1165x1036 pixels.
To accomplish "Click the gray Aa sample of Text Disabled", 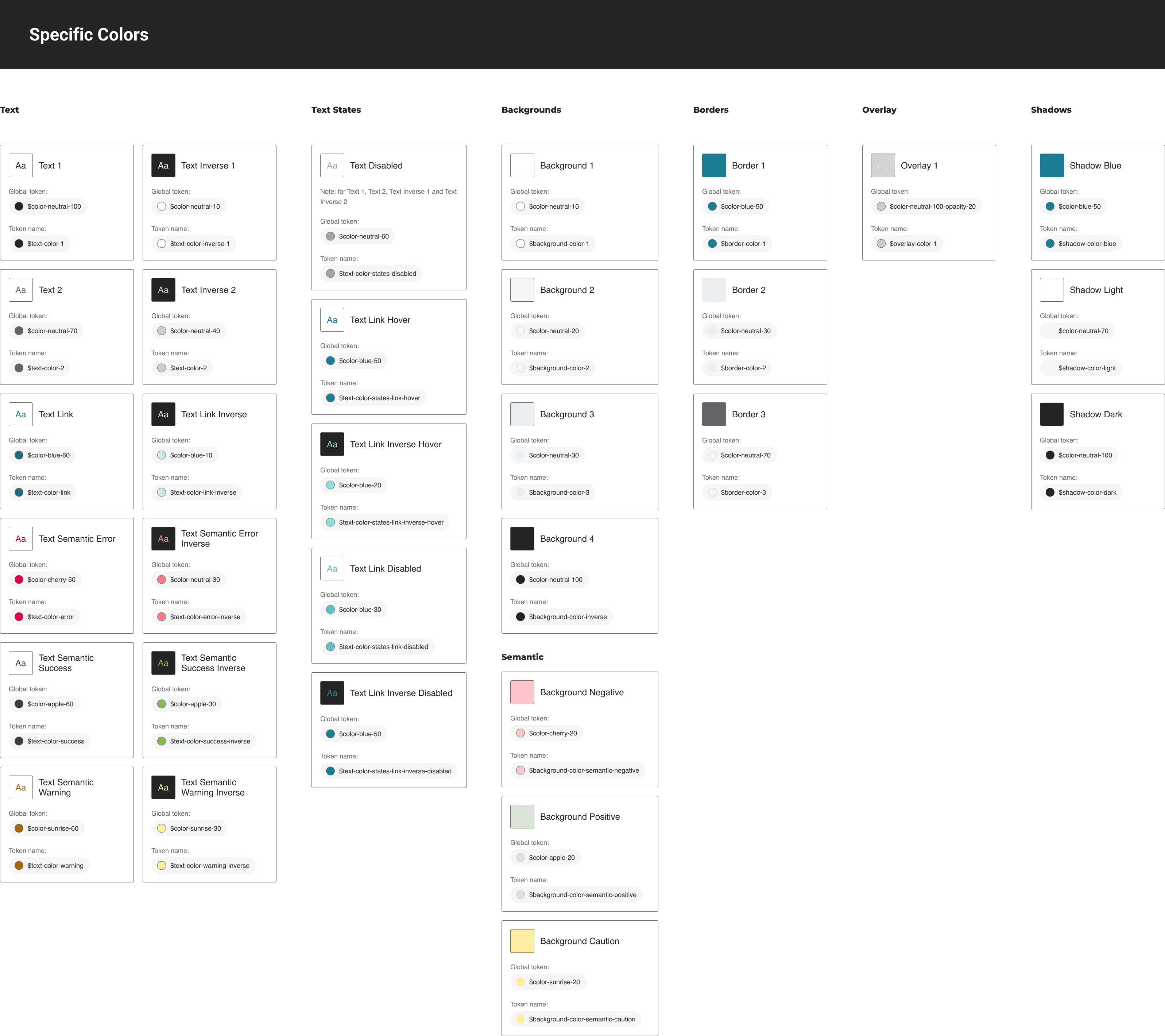I will [x=332, y=165].
